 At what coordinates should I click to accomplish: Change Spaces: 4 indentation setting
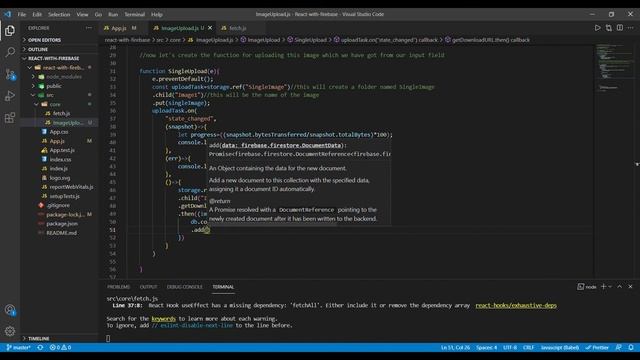[x=487, y=347]
